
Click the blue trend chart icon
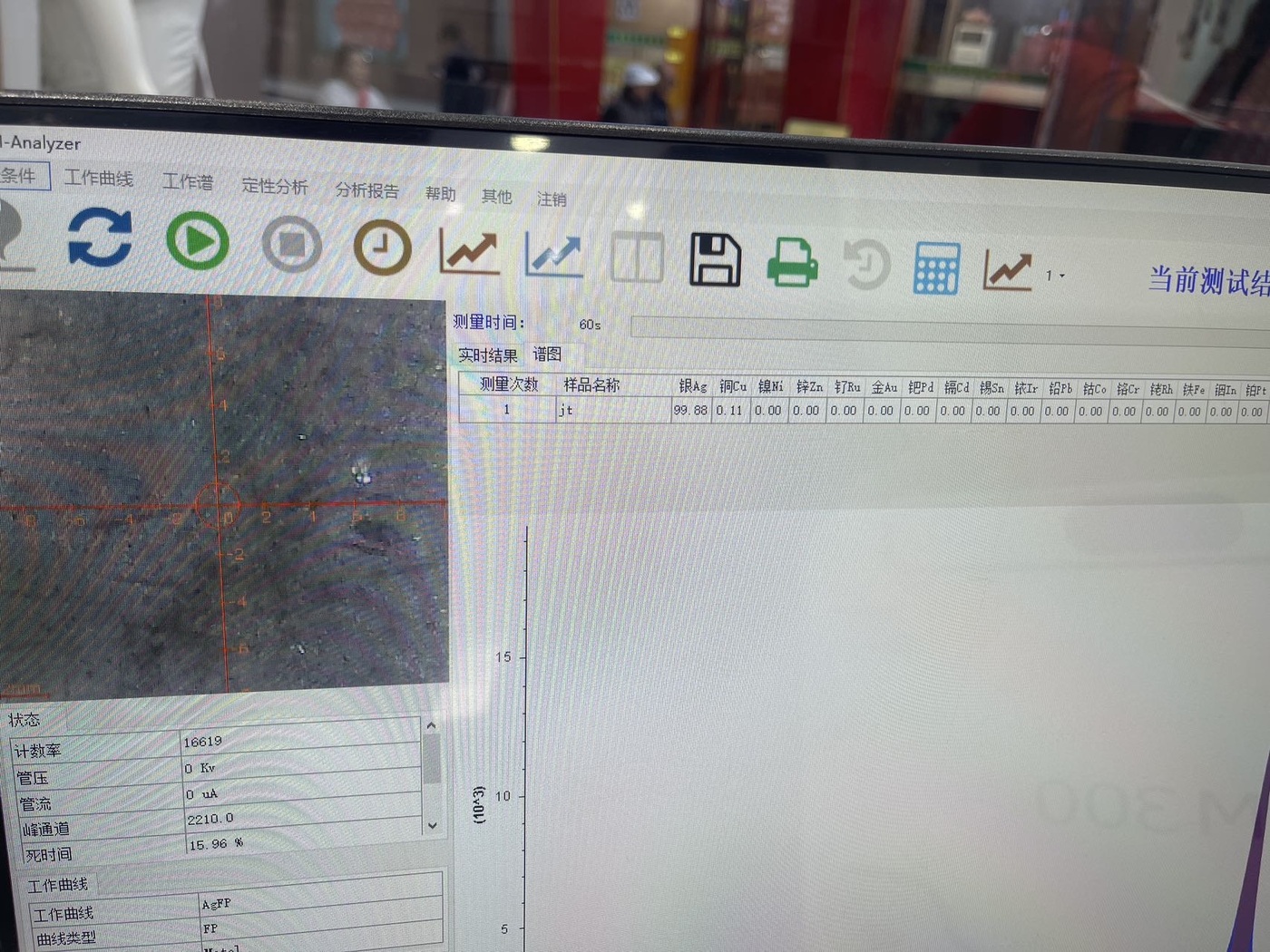[x=553, y=255]
